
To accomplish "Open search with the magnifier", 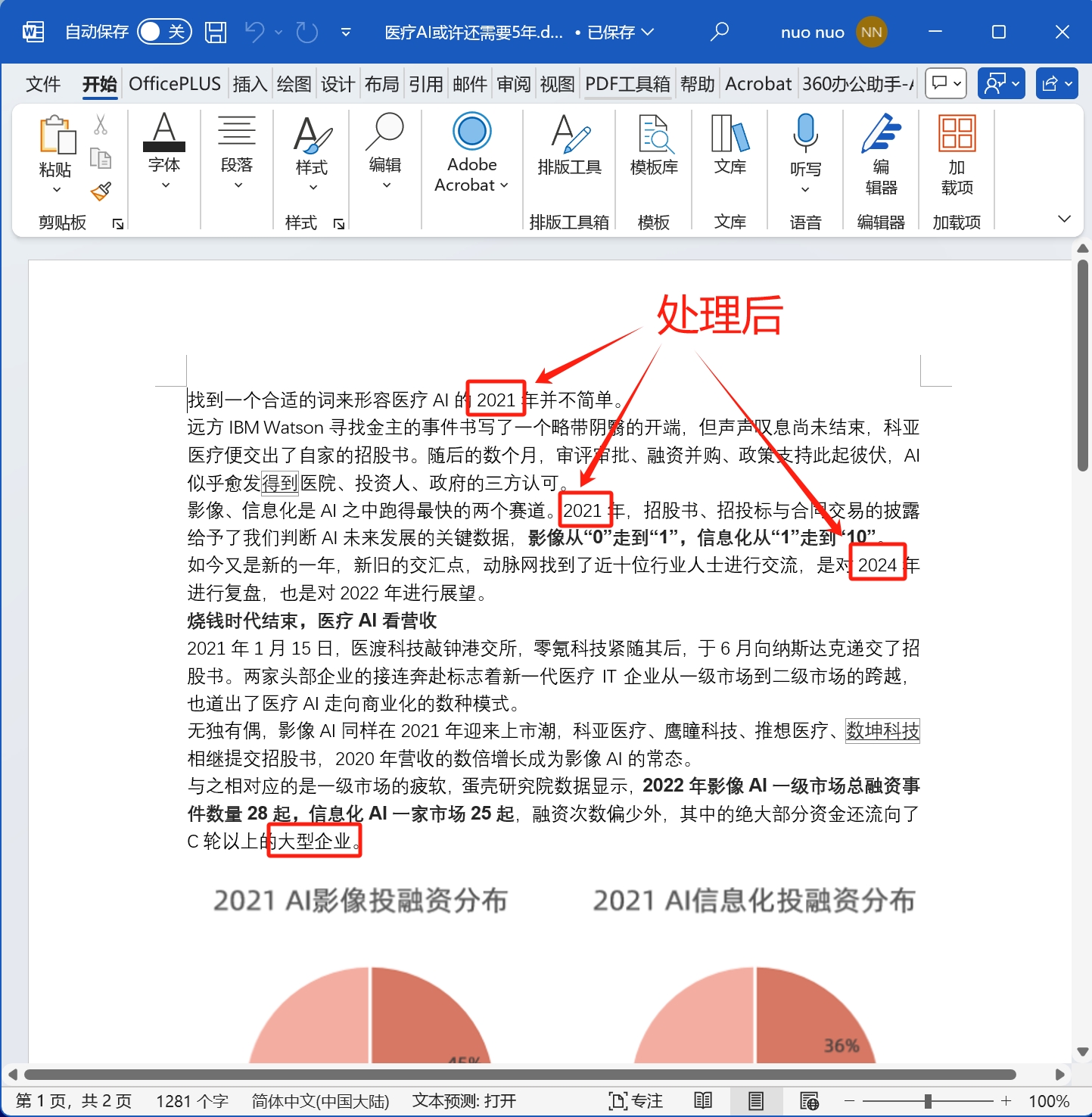I will [720, 31].
